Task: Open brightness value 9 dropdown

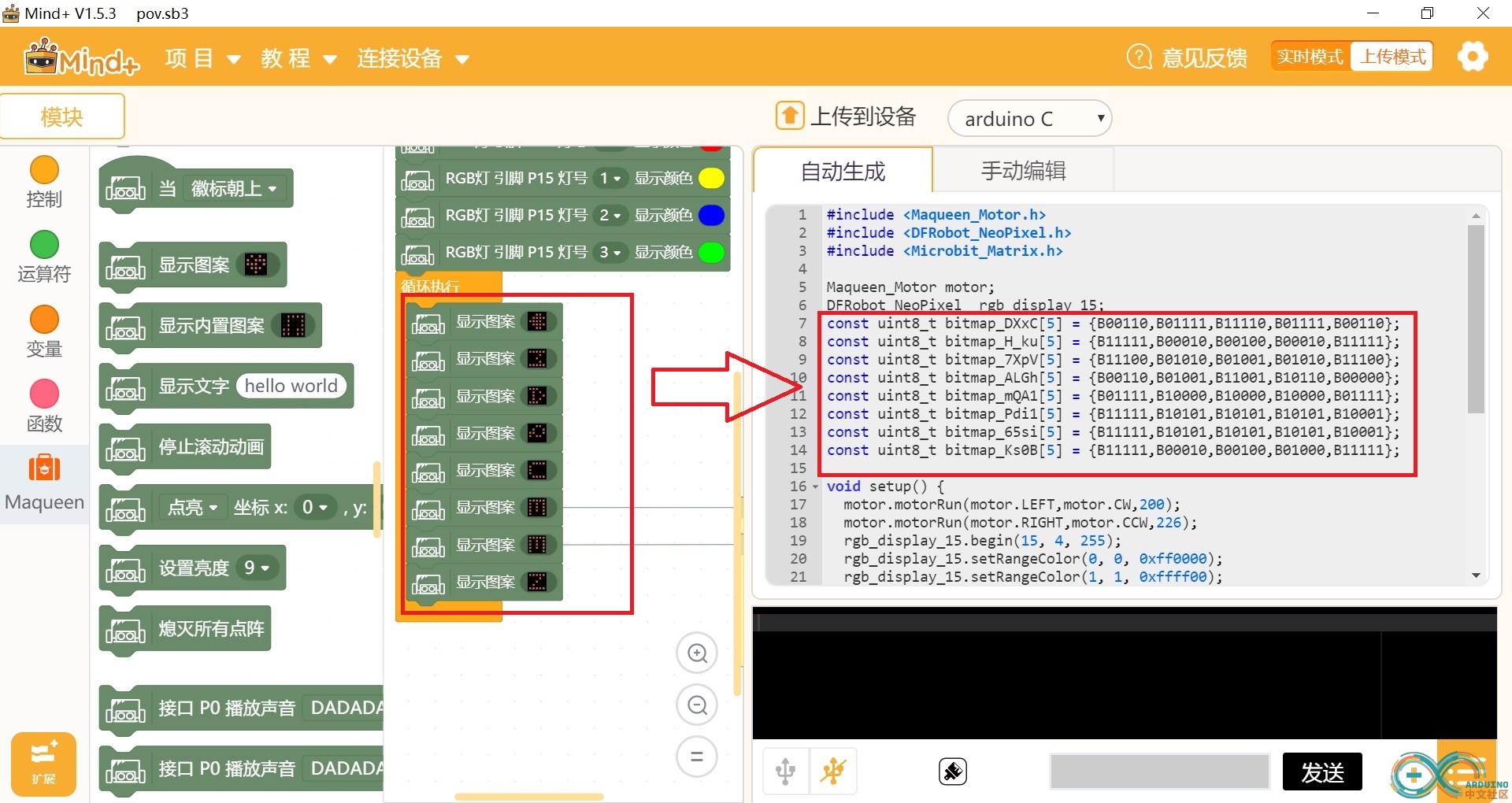Action: [x=257, y=568]
